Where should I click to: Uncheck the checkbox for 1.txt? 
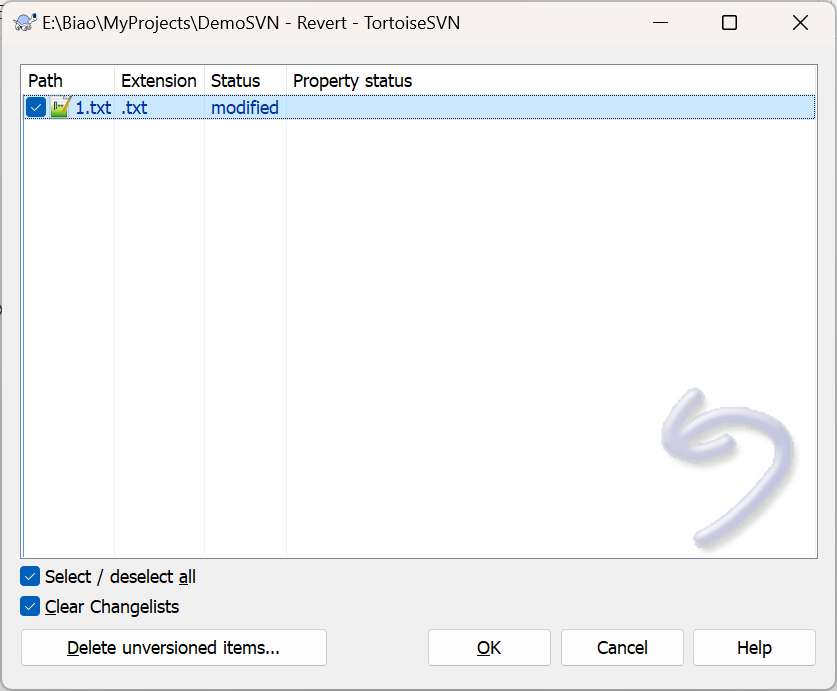36,107
